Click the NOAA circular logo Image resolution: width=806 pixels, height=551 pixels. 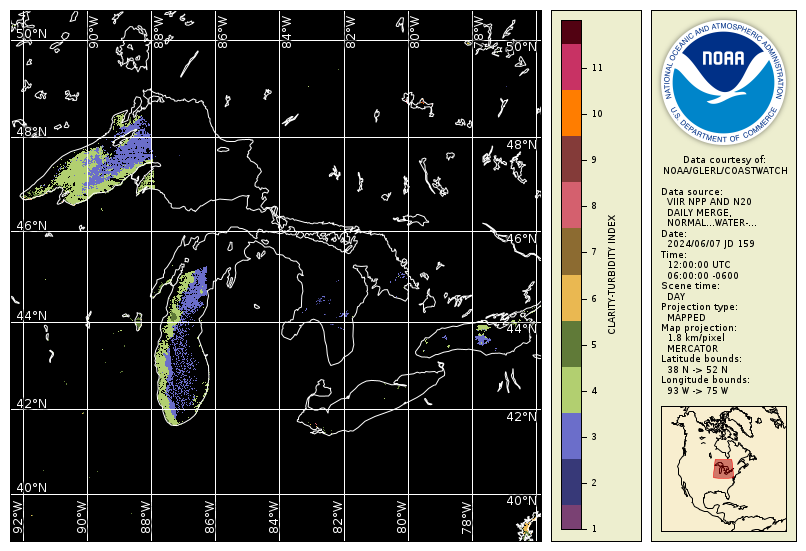click(x=724, y=81)
